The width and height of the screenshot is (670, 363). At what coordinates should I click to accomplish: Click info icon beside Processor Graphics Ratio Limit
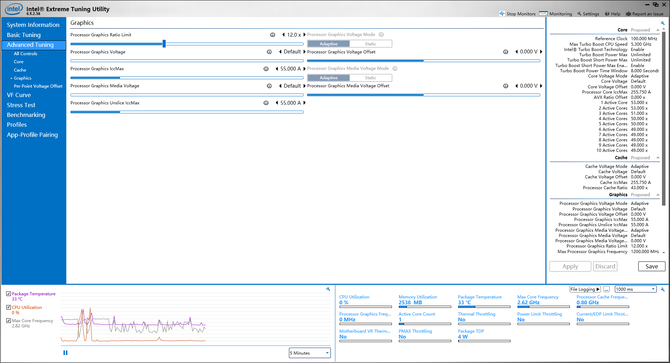point(273,35)
